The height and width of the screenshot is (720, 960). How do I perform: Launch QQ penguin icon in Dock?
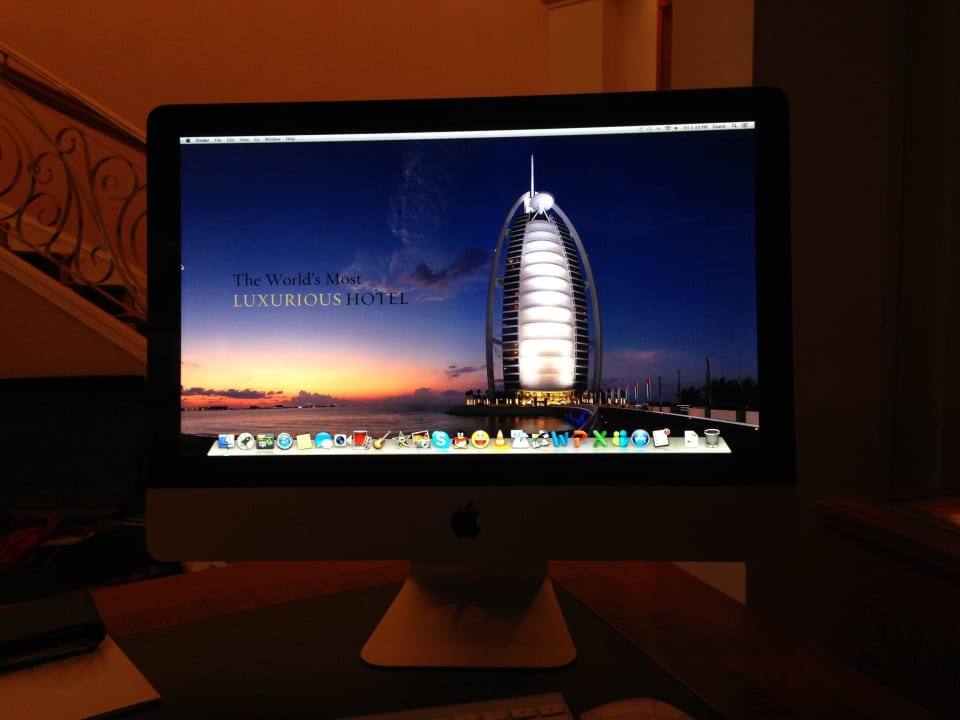pos(460,439)
